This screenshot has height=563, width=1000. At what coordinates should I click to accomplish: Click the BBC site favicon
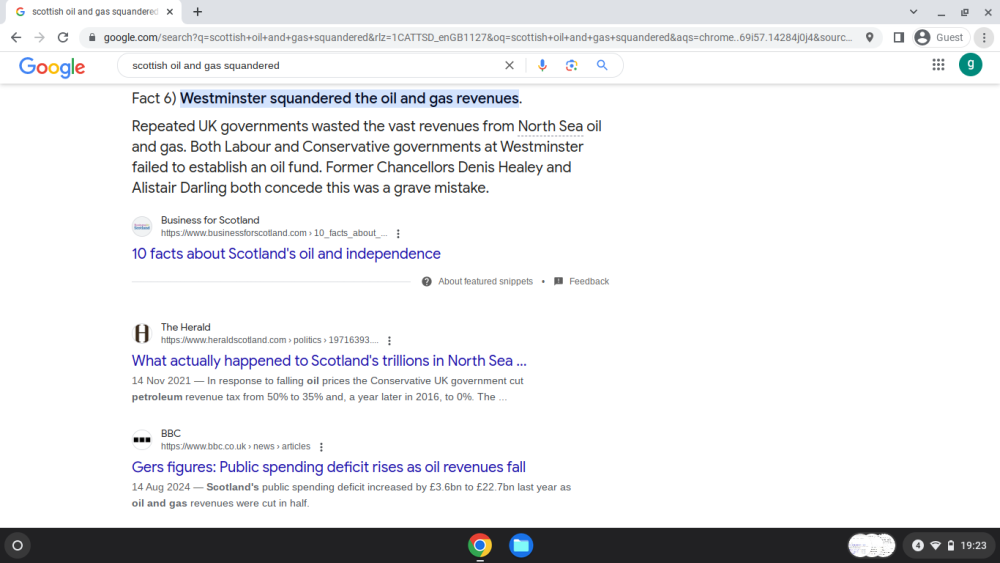click(x=142, y=439)
